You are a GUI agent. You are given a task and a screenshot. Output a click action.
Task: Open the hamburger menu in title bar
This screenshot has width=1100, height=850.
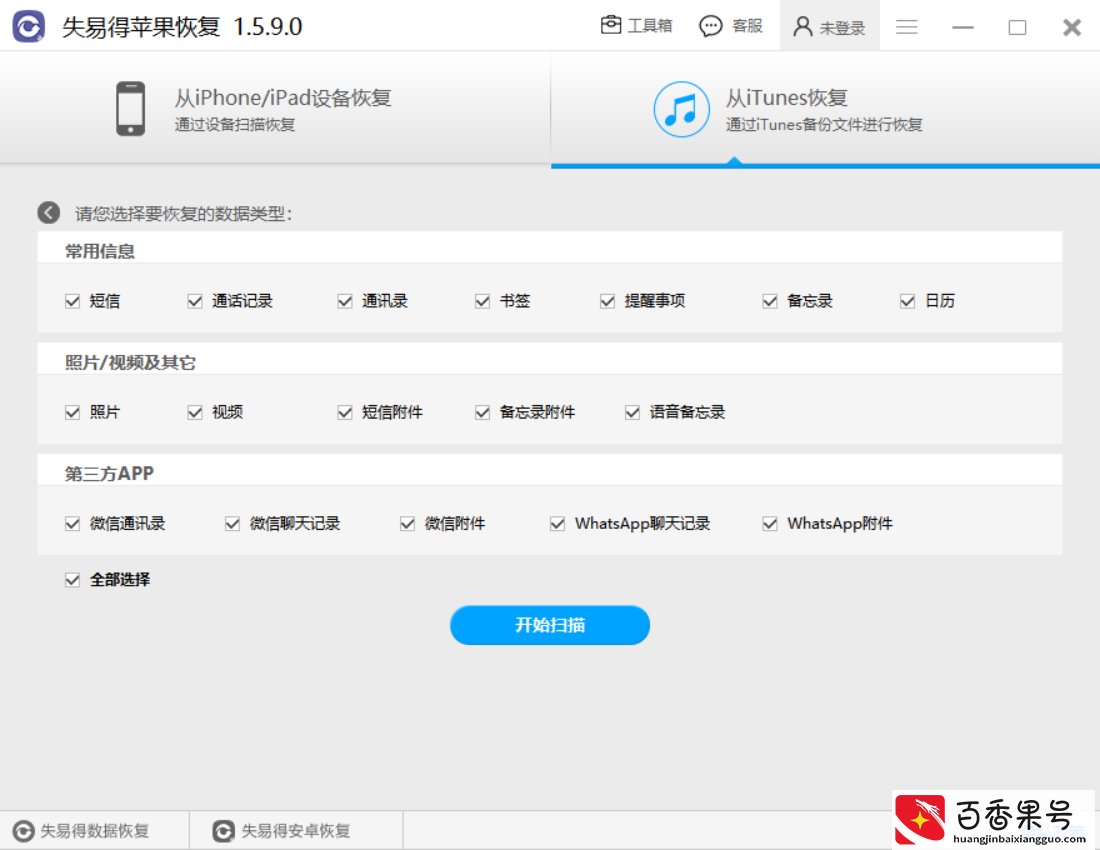click(906, 27)
